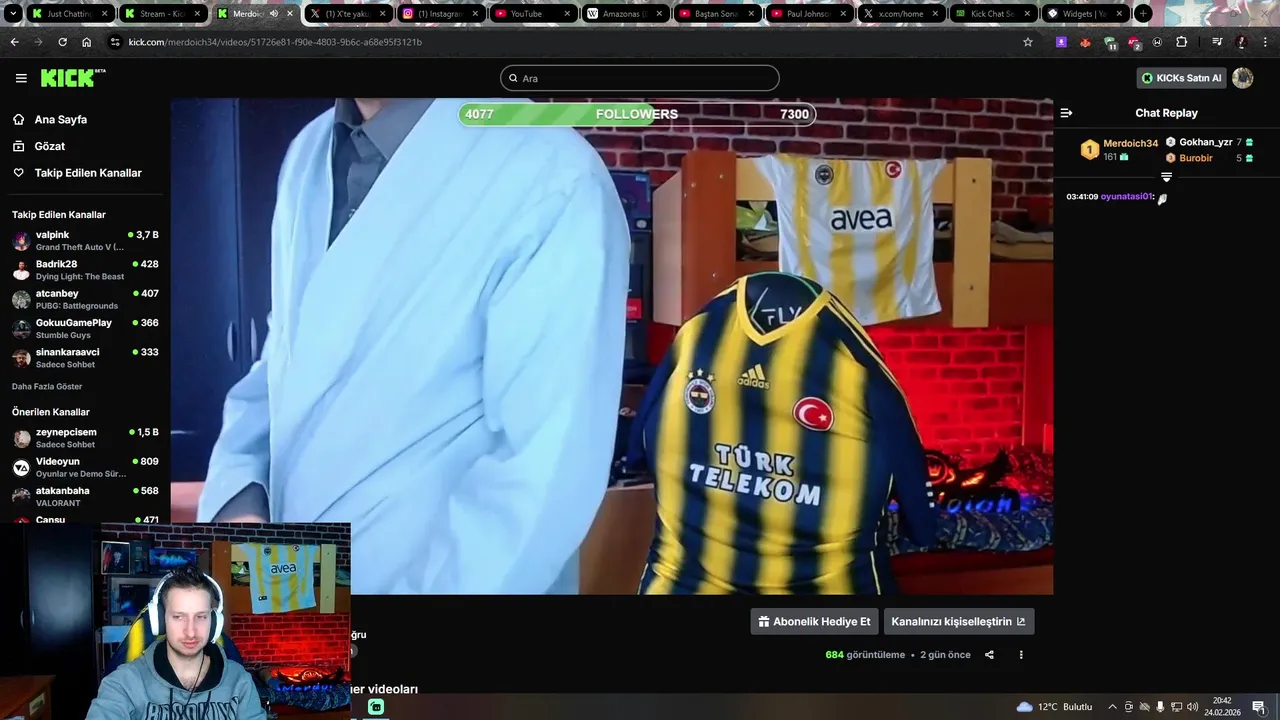Click chat username oyunatasi01
Screen dimensions: 1280x720
pos(1127,196)
